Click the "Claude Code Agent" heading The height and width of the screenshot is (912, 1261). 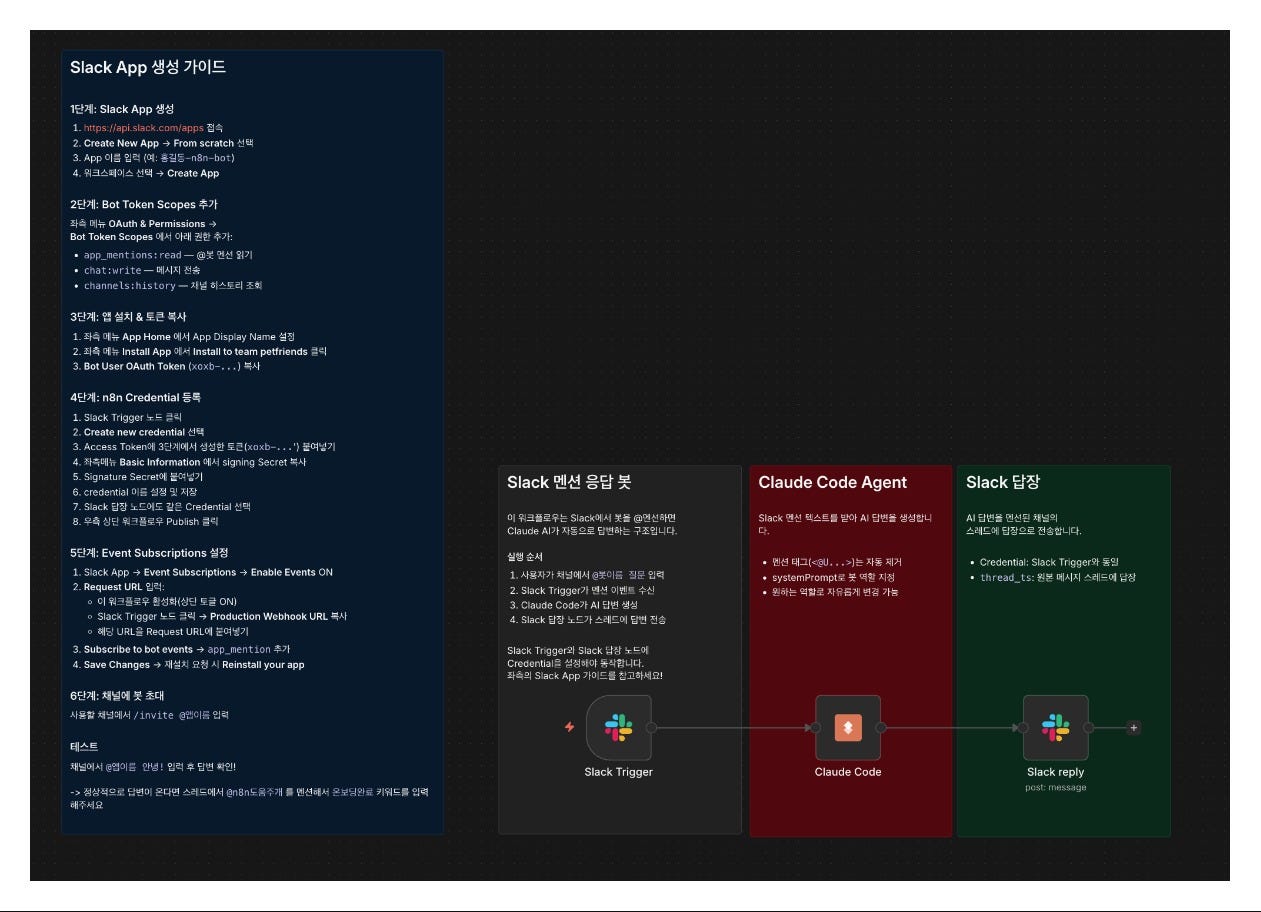[x=832, y=482]
